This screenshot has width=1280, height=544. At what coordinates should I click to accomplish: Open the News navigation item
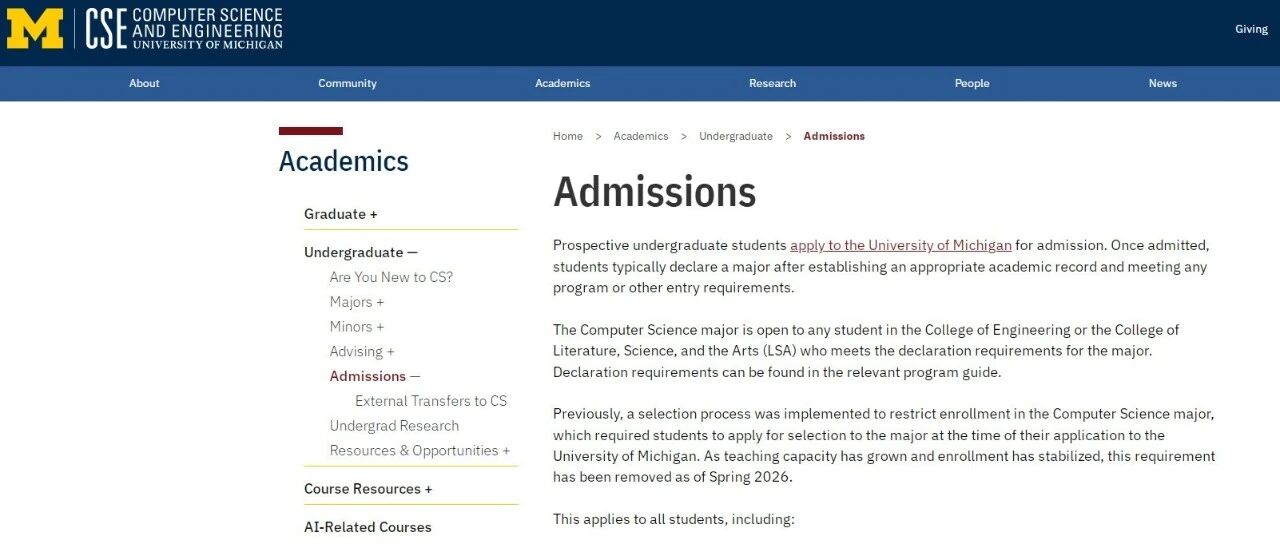tap(1163, 83)
